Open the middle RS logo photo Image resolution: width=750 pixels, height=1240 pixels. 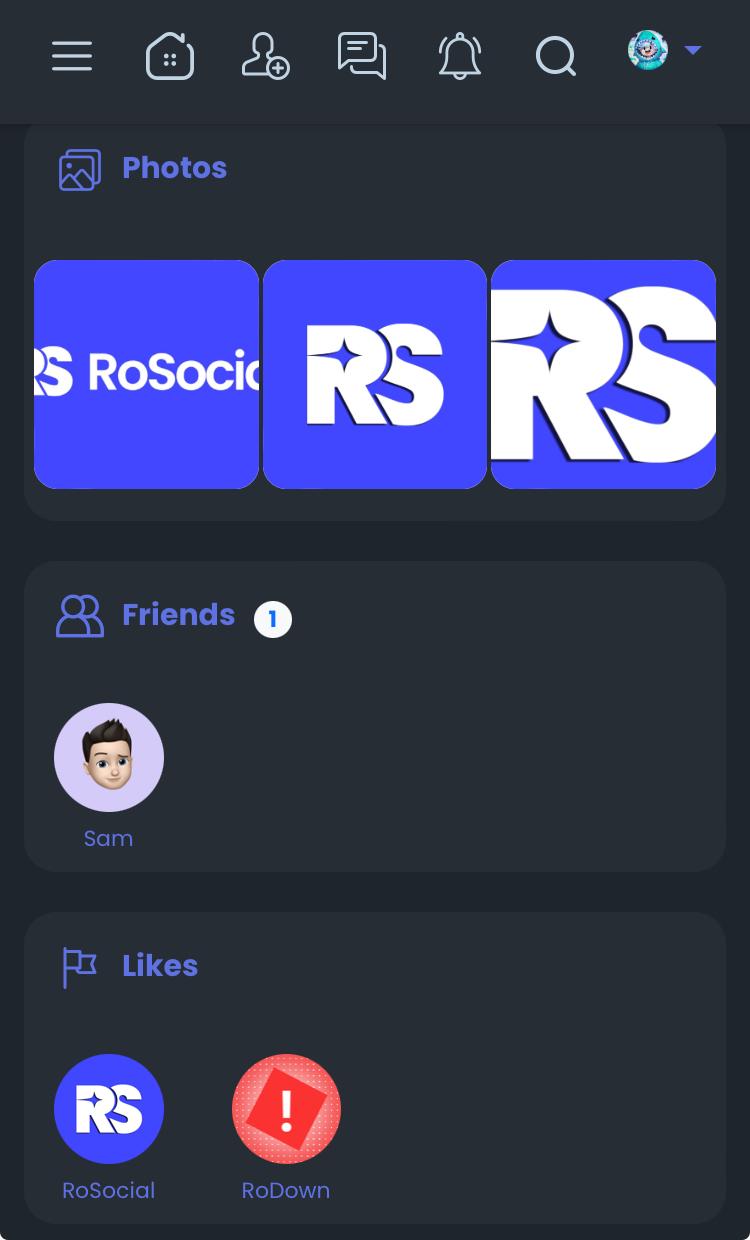[375, 374]
